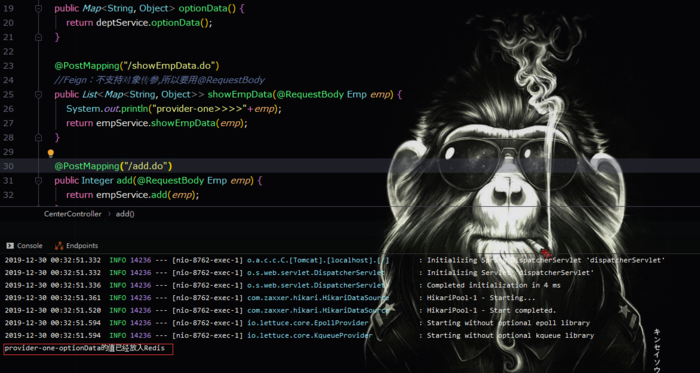This screenshot has width=700, height=373.
Task: Click the Console tab icon
Action: pyautogui.click(x=9, y=246)
